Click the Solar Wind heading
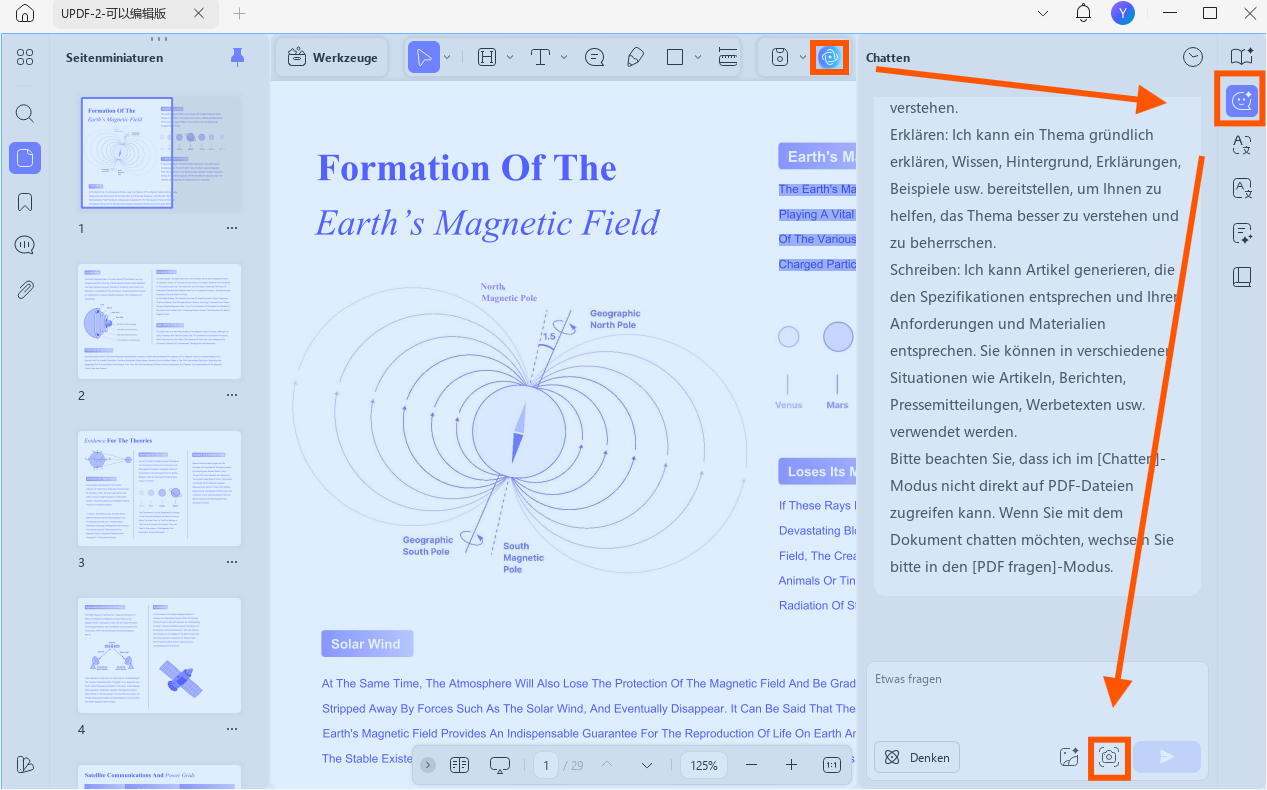This screenshot has width=1267, height=790. pyautogui.click(x=366, y=644)
